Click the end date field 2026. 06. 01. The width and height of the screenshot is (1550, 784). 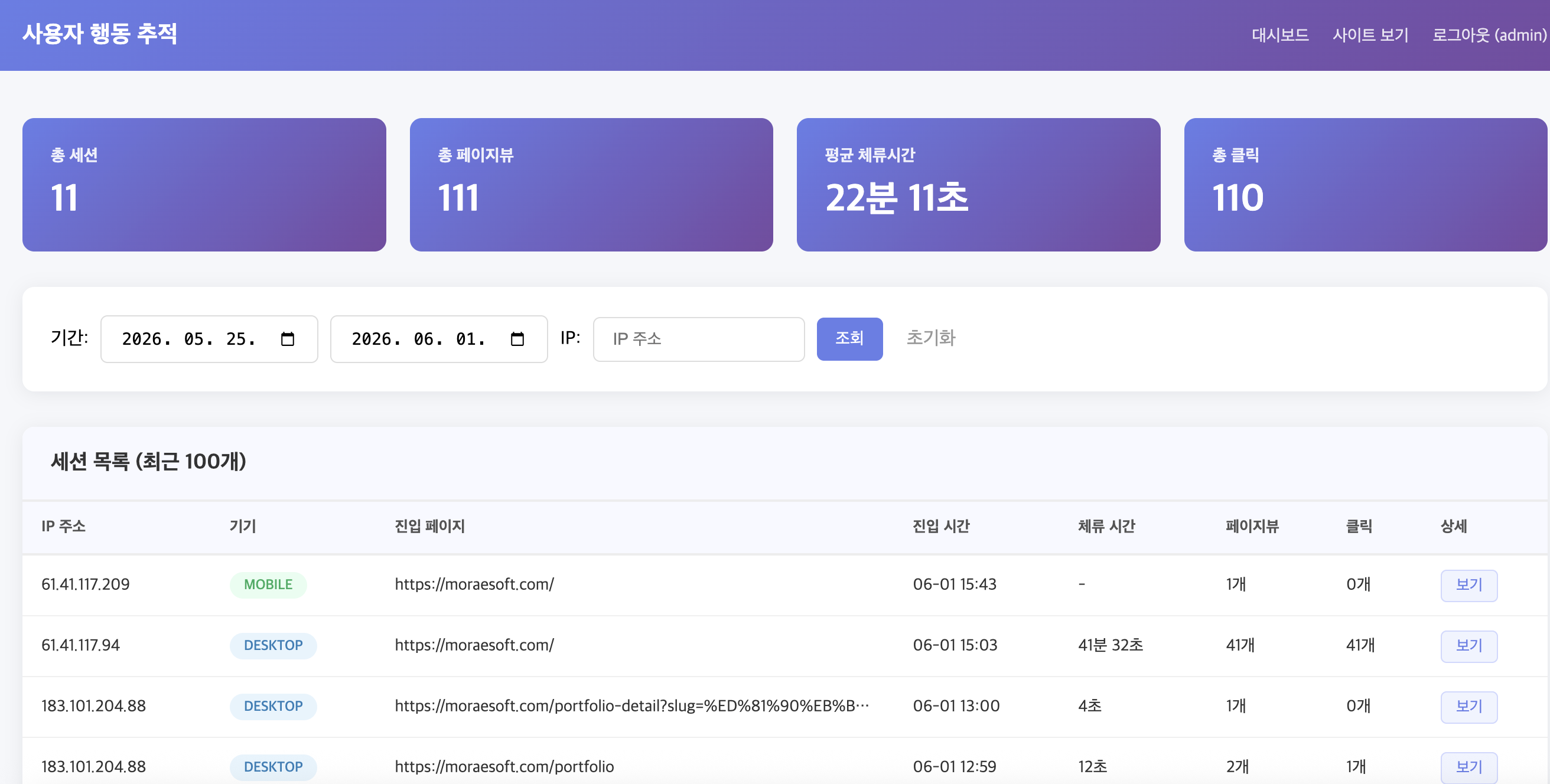click(439, 339)
